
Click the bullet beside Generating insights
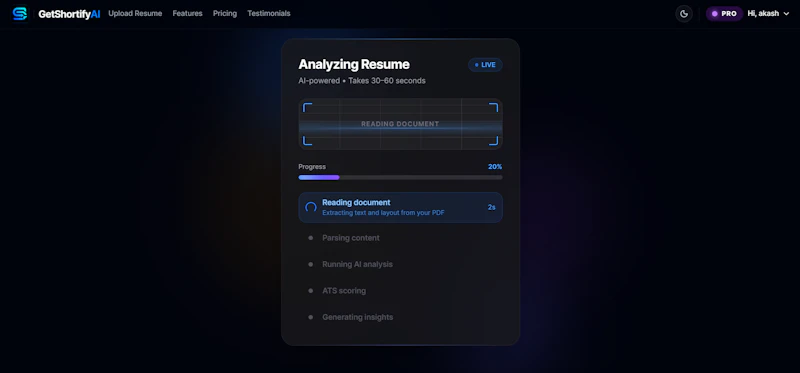pyautogui.click(x=310, y=317)
